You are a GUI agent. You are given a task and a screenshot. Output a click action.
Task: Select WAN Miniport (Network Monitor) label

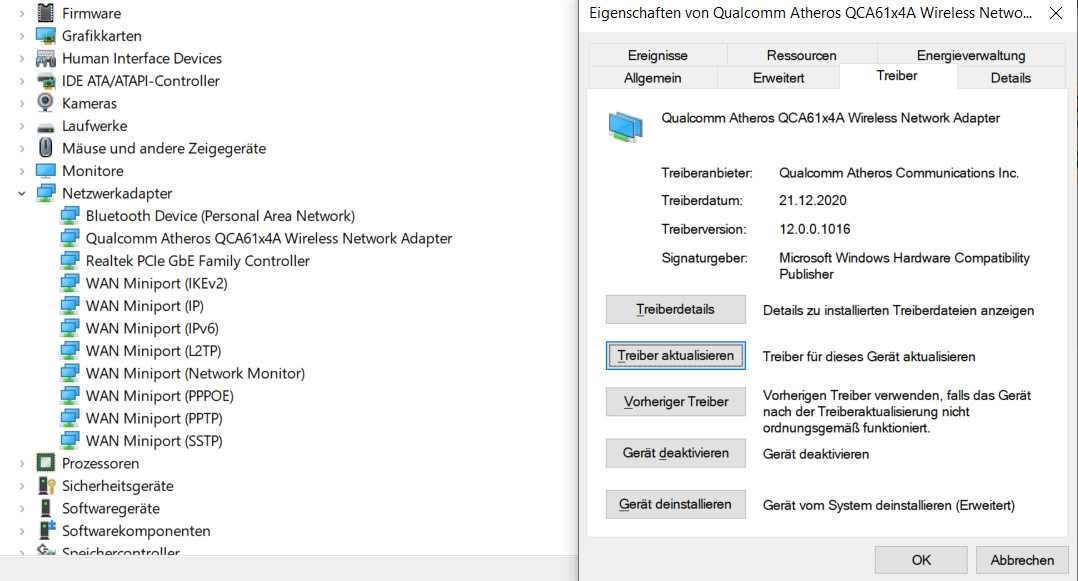195,373
